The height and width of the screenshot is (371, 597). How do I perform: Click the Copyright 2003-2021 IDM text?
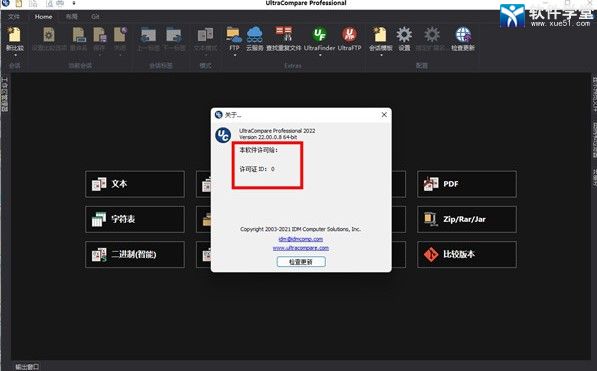(300, 229)
